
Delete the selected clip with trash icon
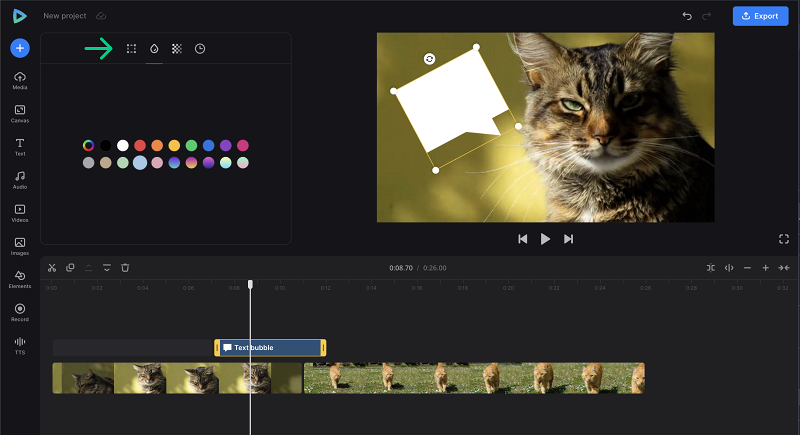click(125, 268)
